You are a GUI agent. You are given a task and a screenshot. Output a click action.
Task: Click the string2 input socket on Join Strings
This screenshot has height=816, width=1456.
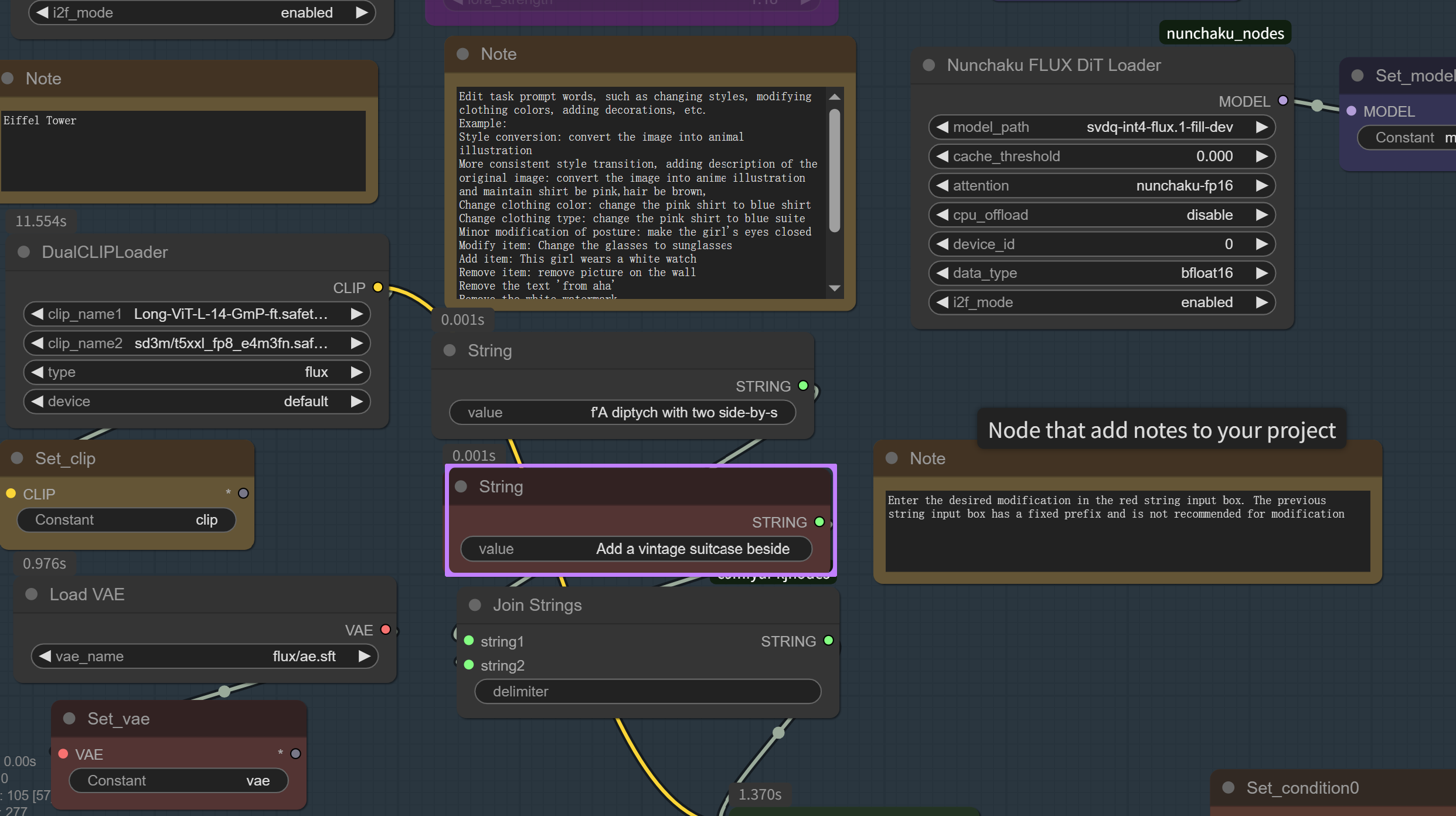click(469, 665)
